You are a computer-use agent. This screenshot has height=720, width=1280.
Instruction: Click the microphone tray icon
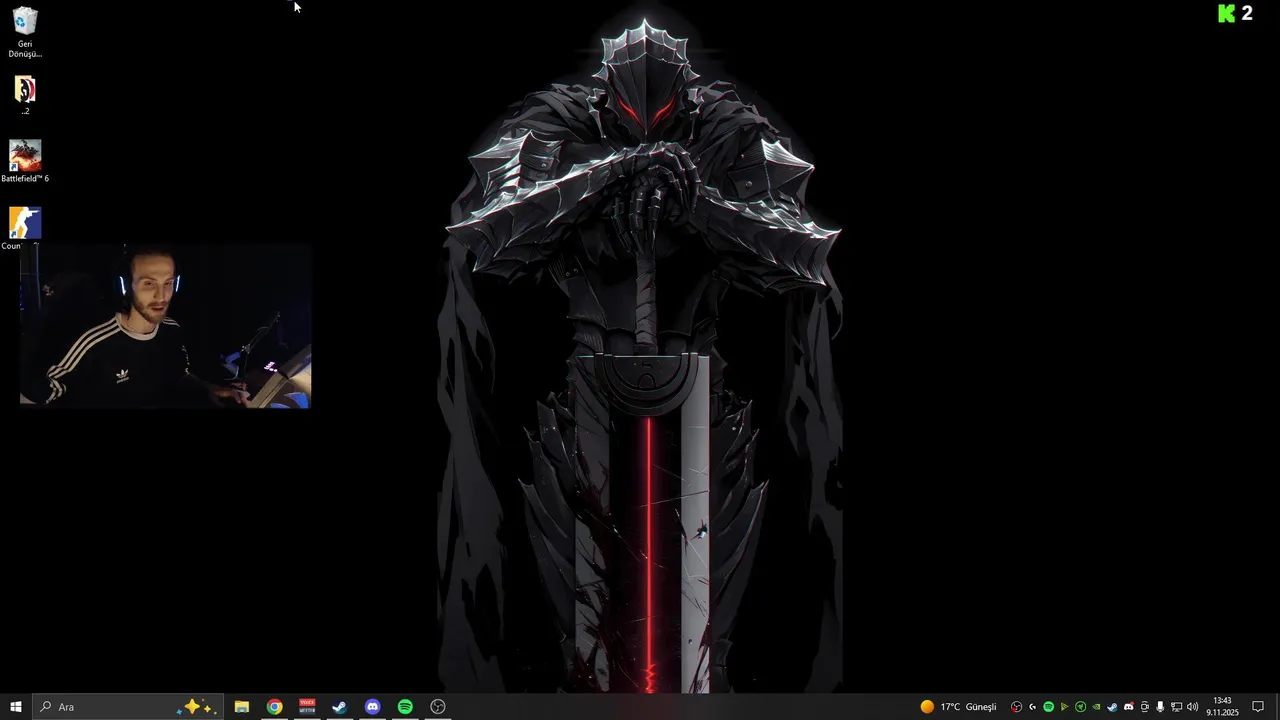[1160, 707]
